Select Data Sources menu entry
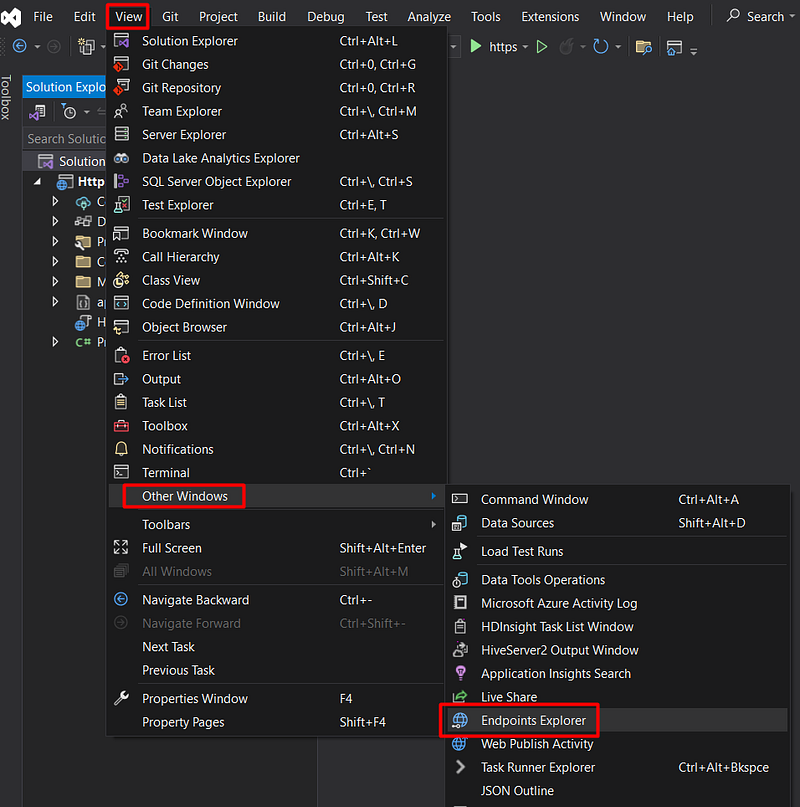The height and width of the screenshot is (807, 800). [x=617, y=523]
